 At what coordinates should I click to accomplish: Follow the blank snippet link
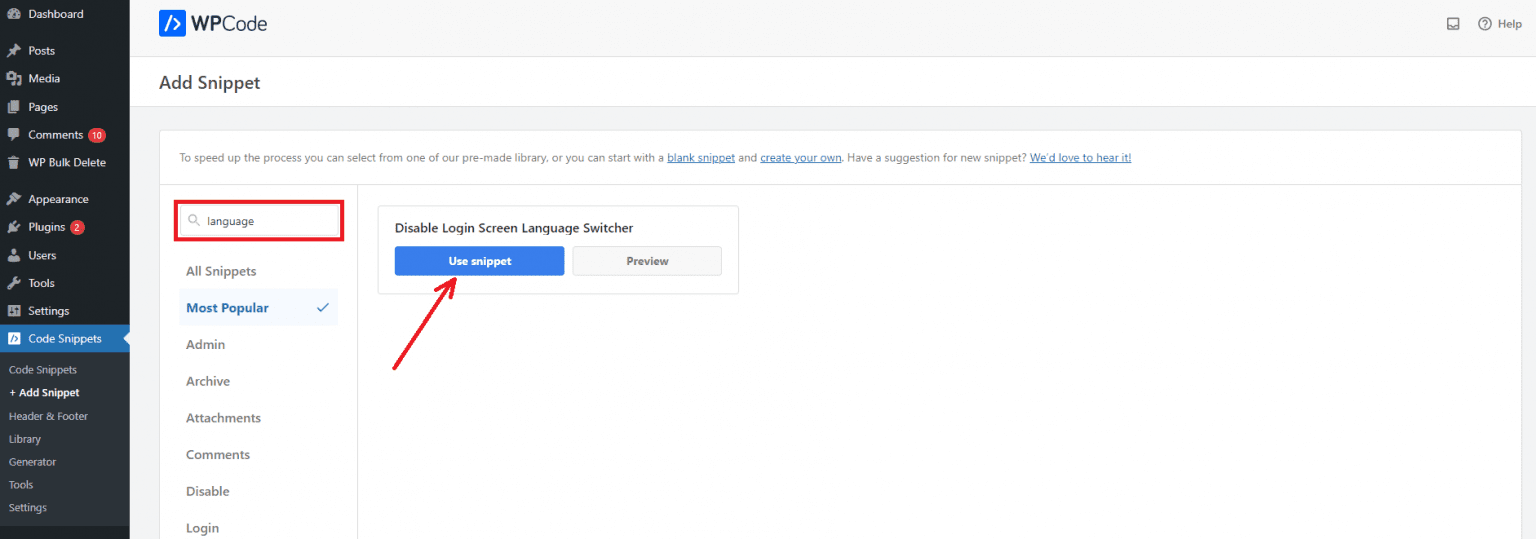pos(701,158)
